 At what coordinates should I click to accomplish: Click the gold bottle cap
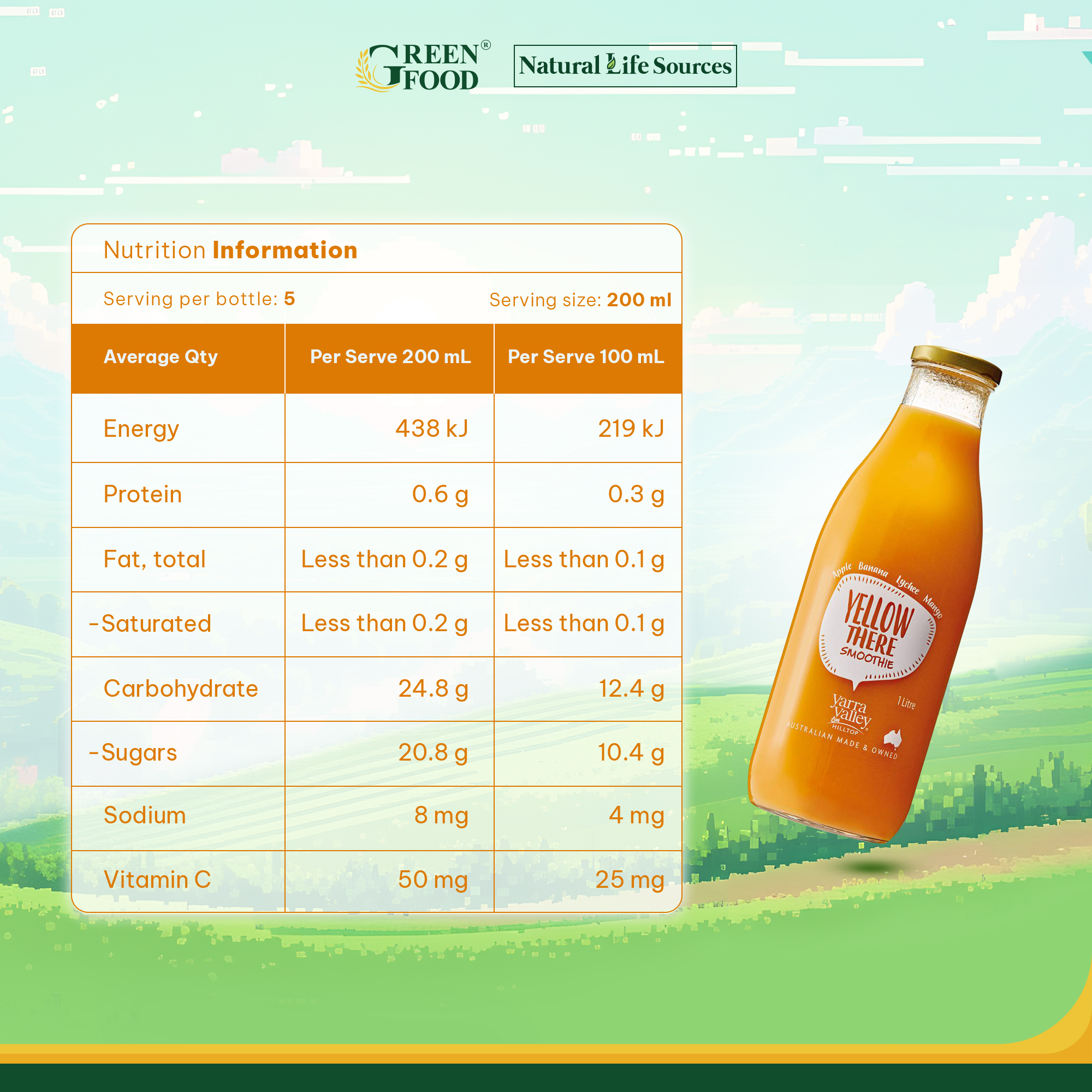coord(957,364)
